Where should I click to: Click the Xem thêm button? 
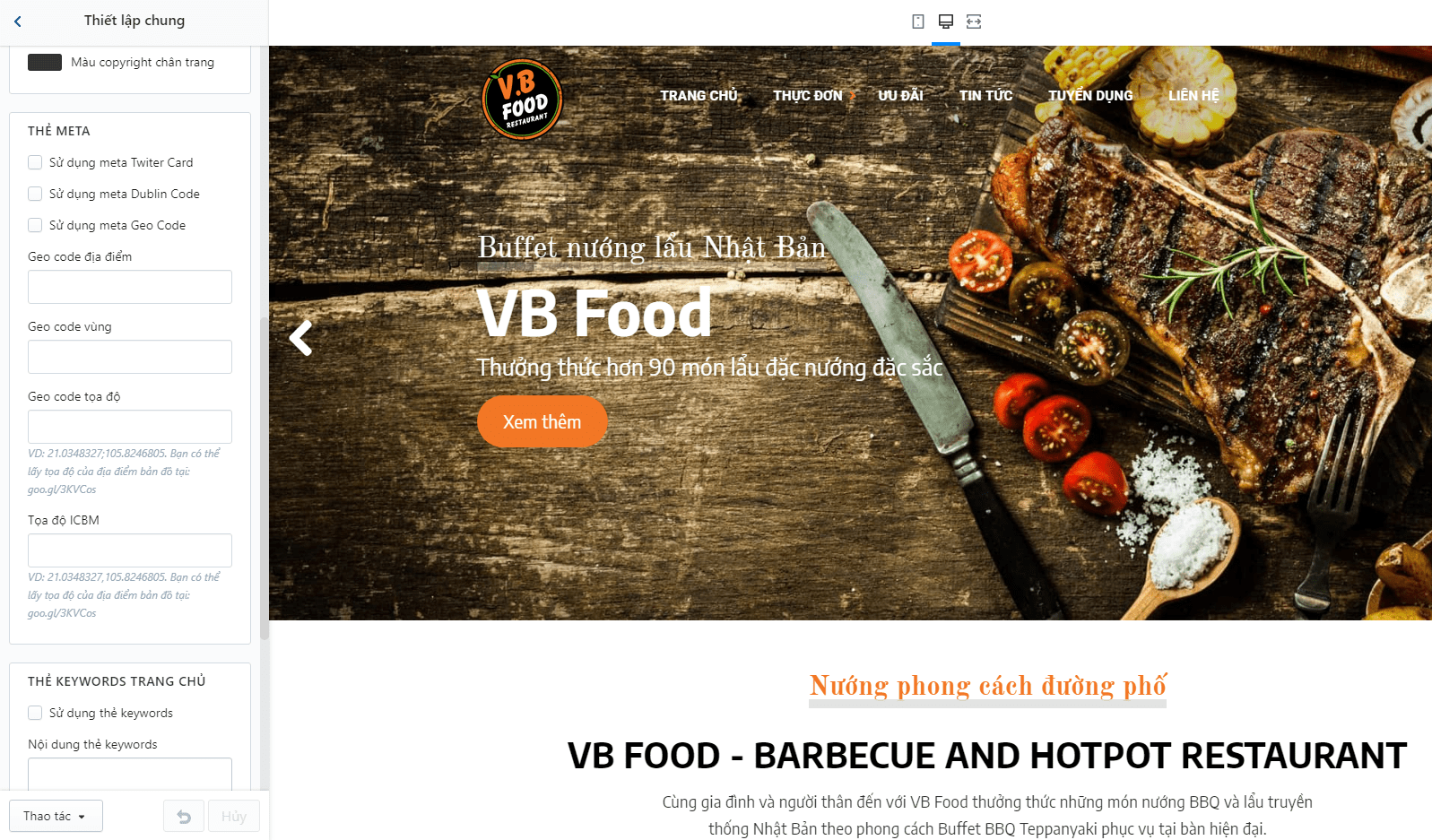click(542, 421)
